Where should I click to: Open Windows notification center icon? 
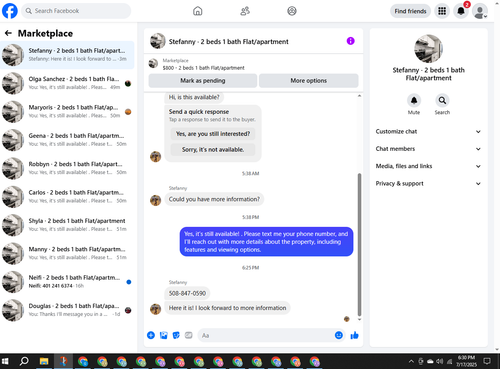coord(487,361)
